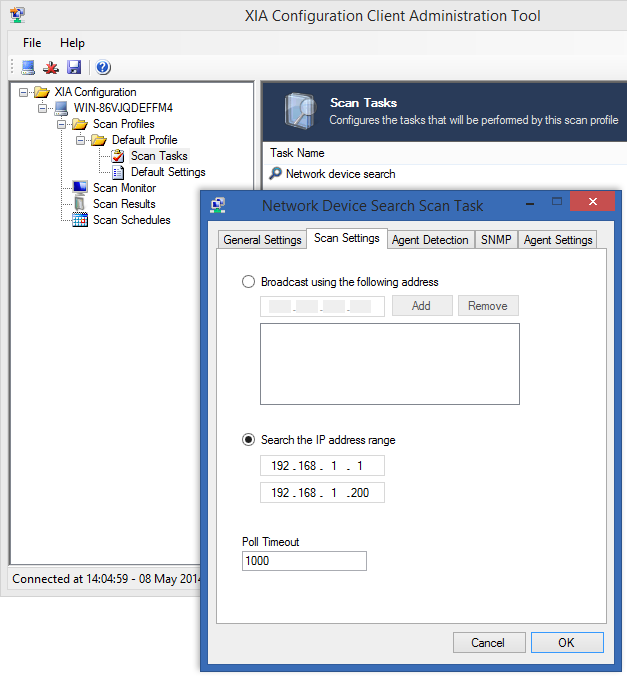Click the connect to computer toolbar icon
The width and height of the screenshot is (627, 678).
tap(28, 67)
